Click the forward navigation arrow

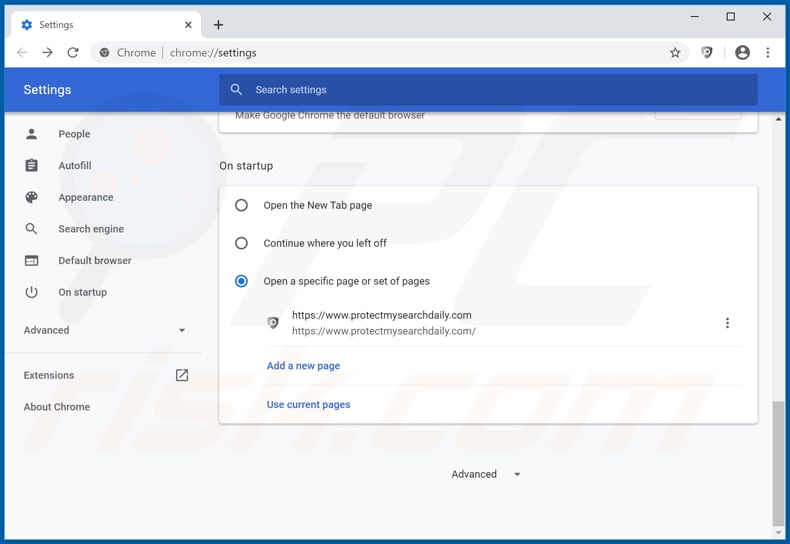[47, 52]
